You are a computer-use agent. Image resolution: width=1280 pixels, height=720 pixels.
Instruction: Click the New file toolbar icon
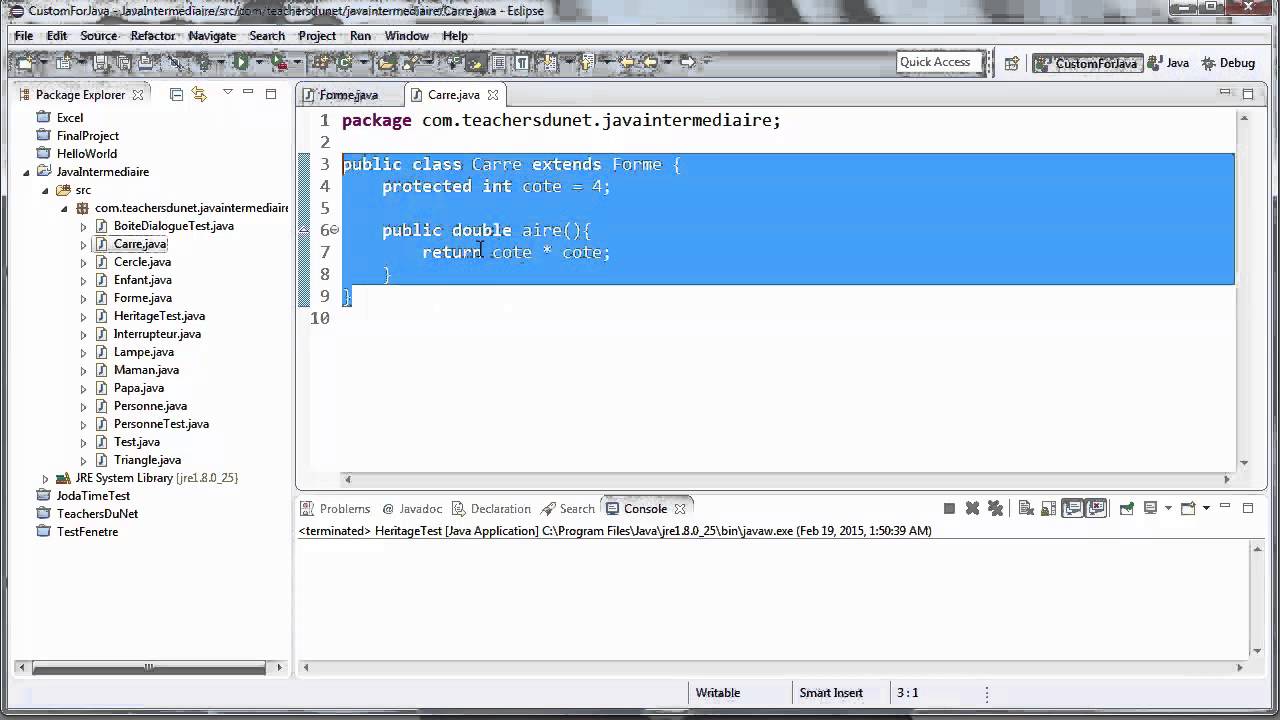(25, 62)
